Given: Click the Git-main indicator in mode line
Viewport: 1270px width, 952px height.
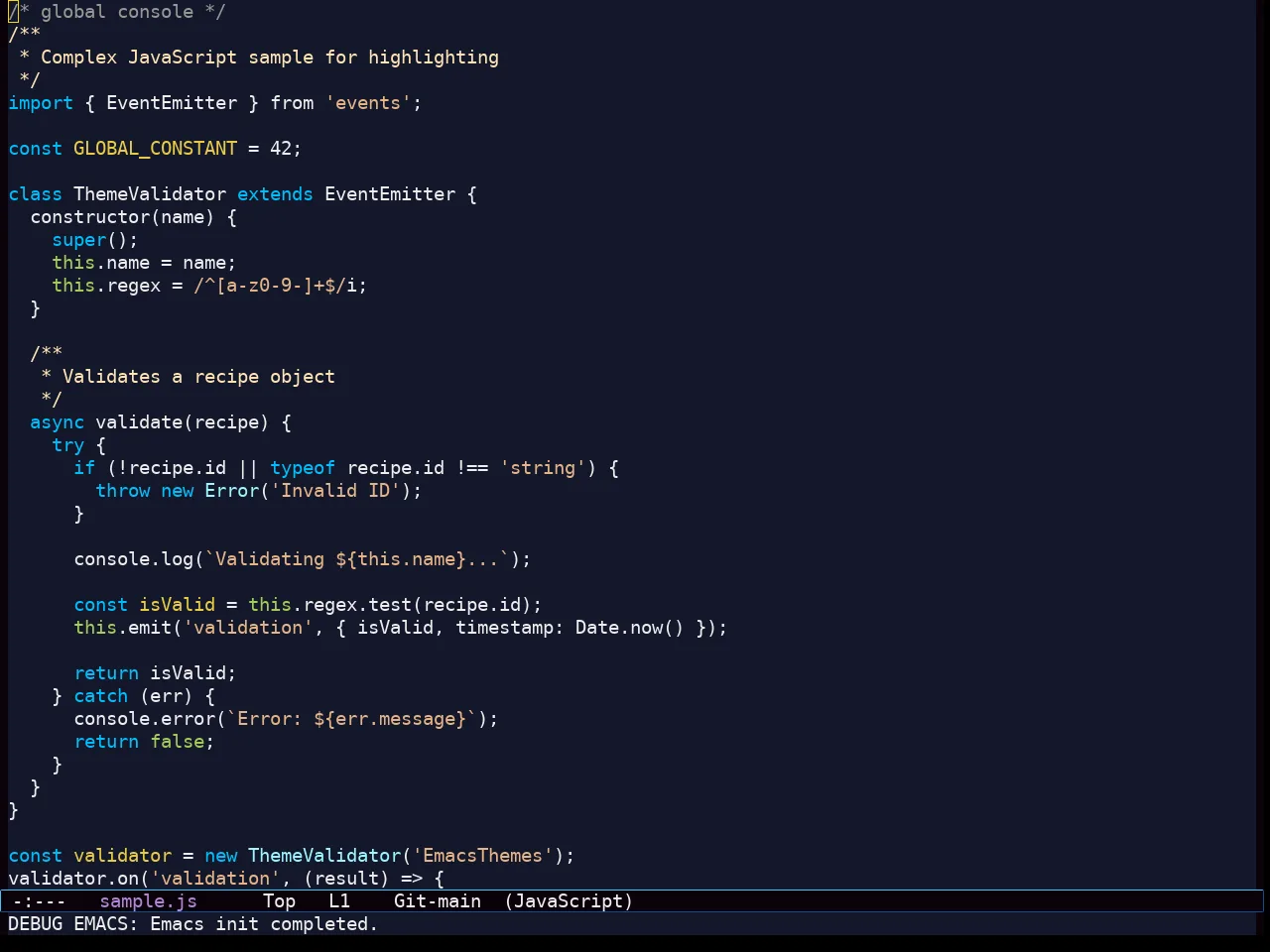Looking at the screenshot, I should pyautogui.click(x=438, y=901).
